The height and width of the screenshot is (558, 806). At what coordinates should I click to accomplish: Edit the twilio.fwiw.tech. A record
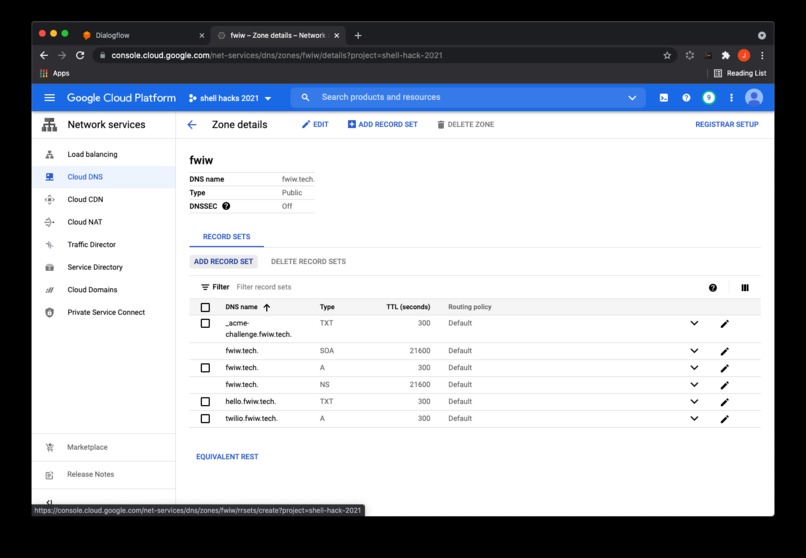click(725, 419)
